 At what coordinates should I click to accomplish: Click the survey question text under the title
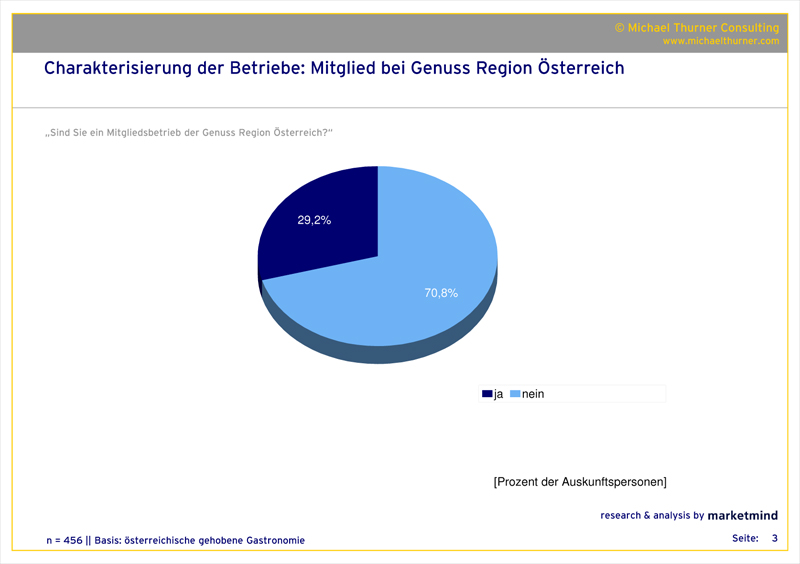point(189,133)
